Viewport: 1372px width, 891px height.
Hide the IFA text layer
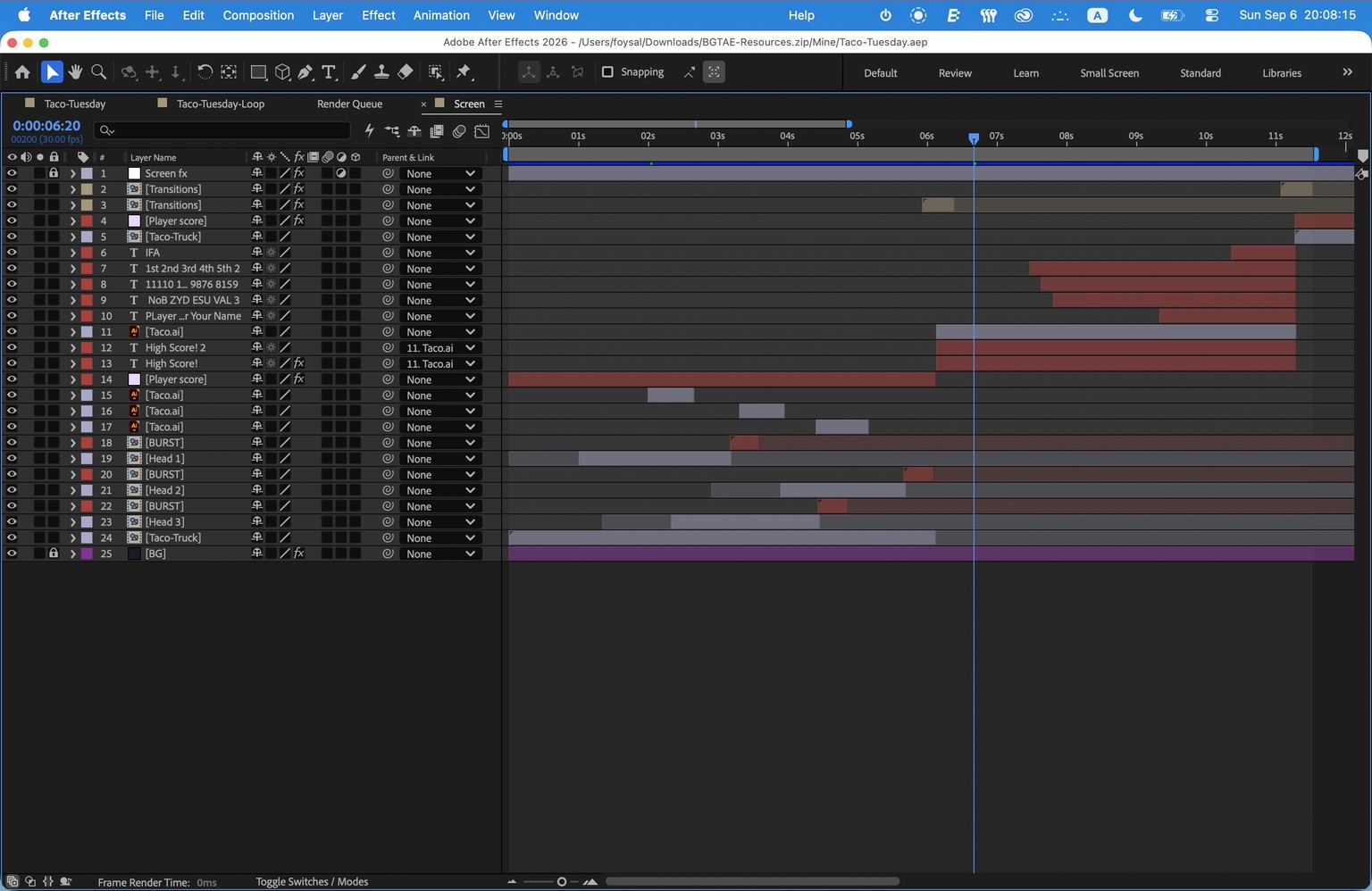[12, 253]
